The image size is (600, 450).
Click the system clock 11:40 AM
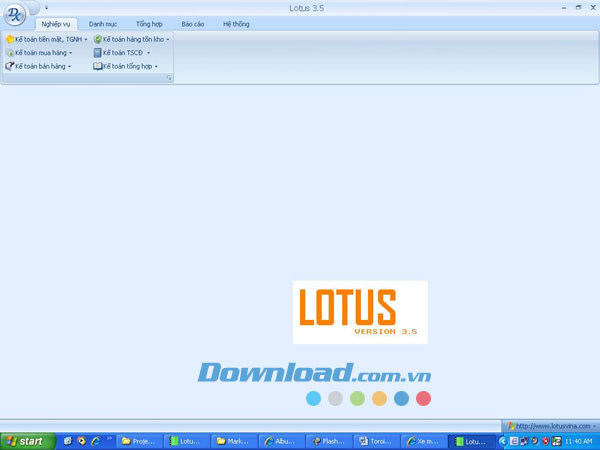578,442
